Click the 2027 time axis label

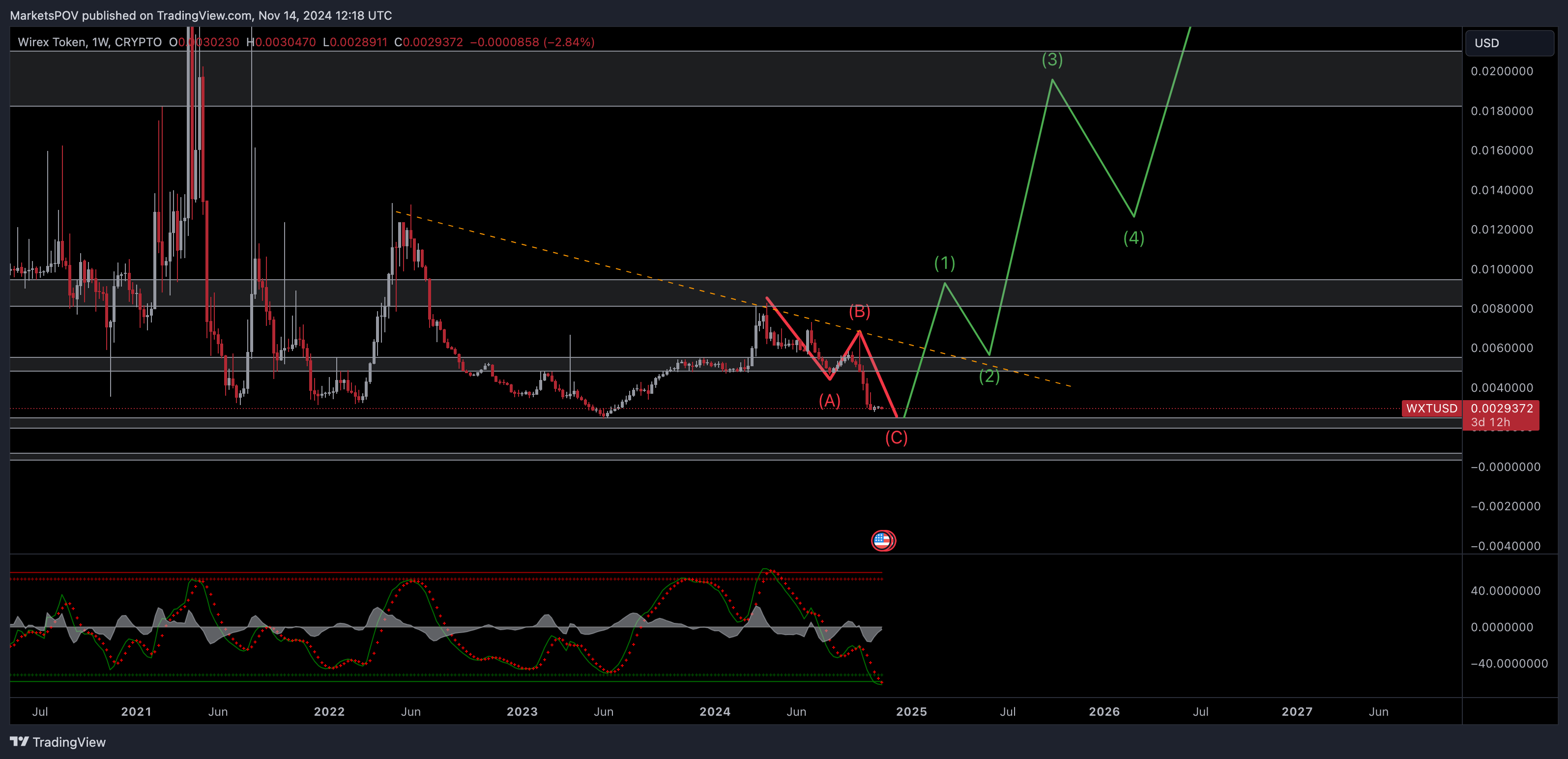pos(1297,711)
